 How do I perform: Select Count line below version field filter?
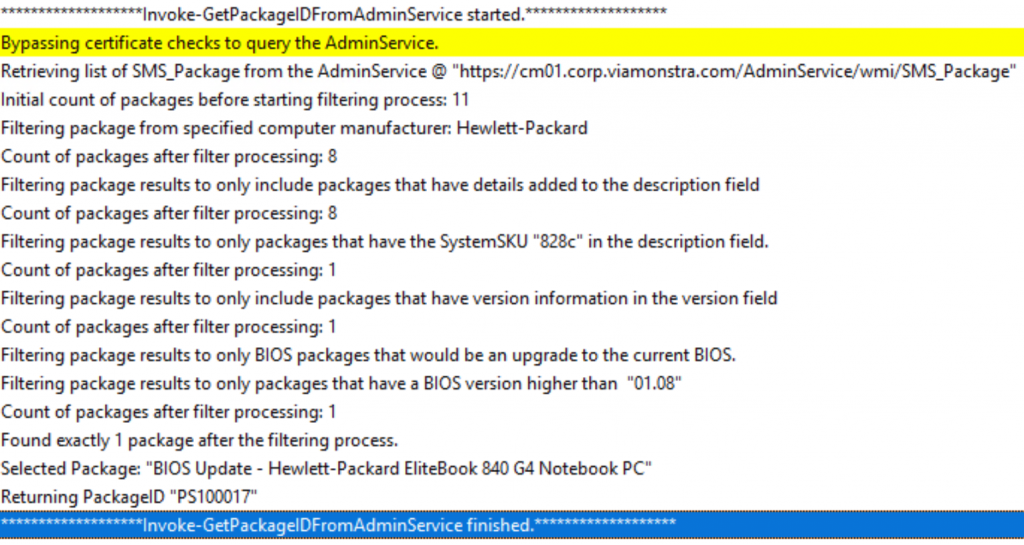[x=512, y=326]
